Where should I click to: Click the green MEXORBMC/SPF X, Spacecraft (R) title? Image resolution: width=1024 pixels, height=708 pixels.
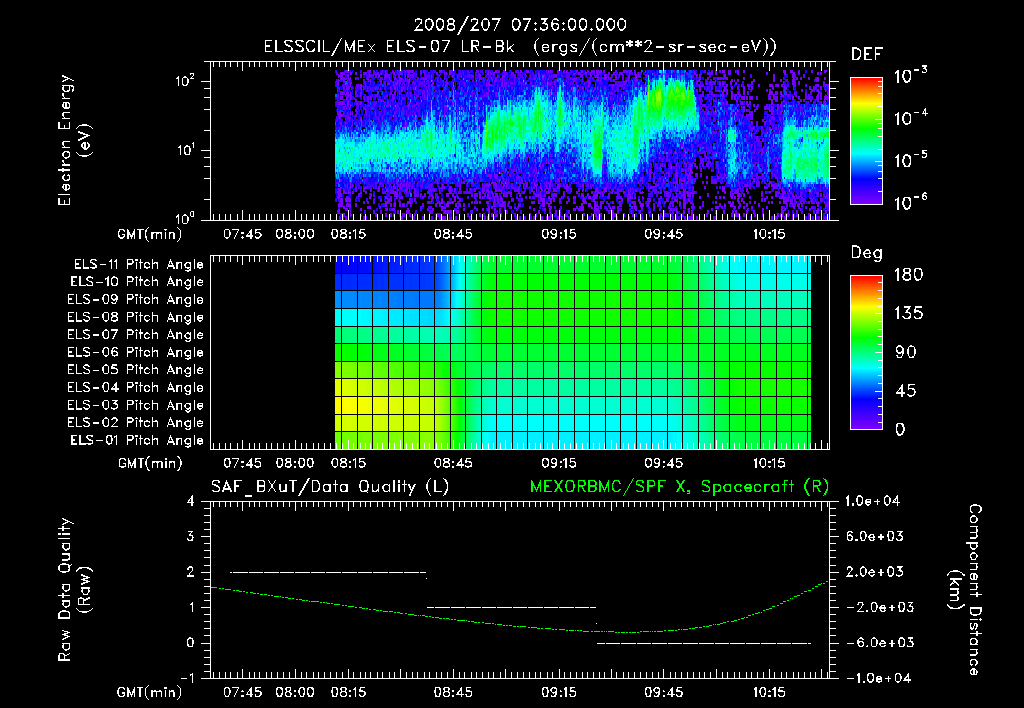click(x=679, y=487)
